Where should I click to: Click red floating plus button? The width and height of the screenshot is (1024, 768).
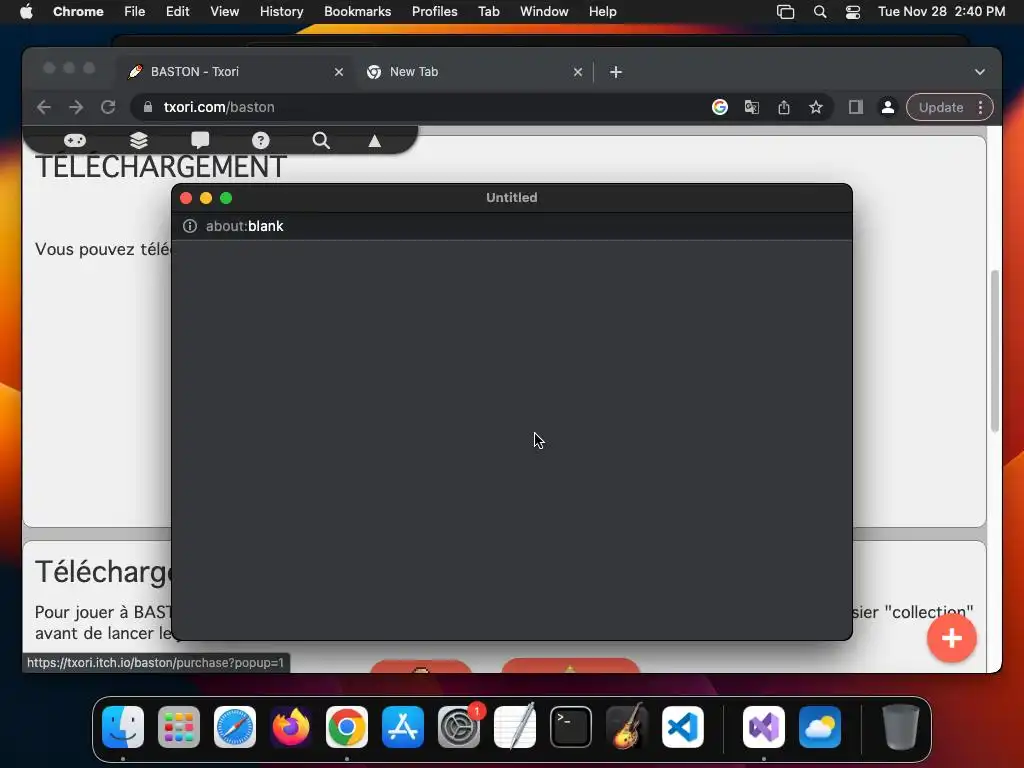952,638
